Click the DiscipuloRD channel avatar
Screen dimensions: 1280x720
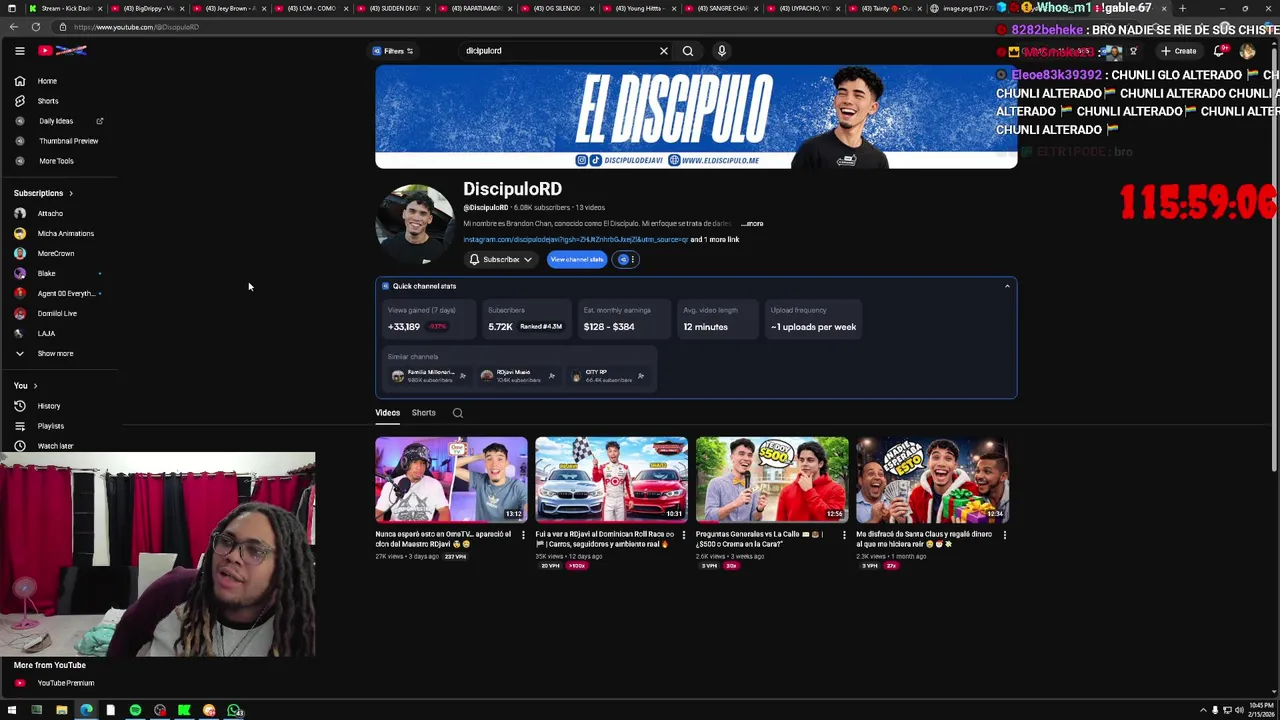tap(414, 224)
